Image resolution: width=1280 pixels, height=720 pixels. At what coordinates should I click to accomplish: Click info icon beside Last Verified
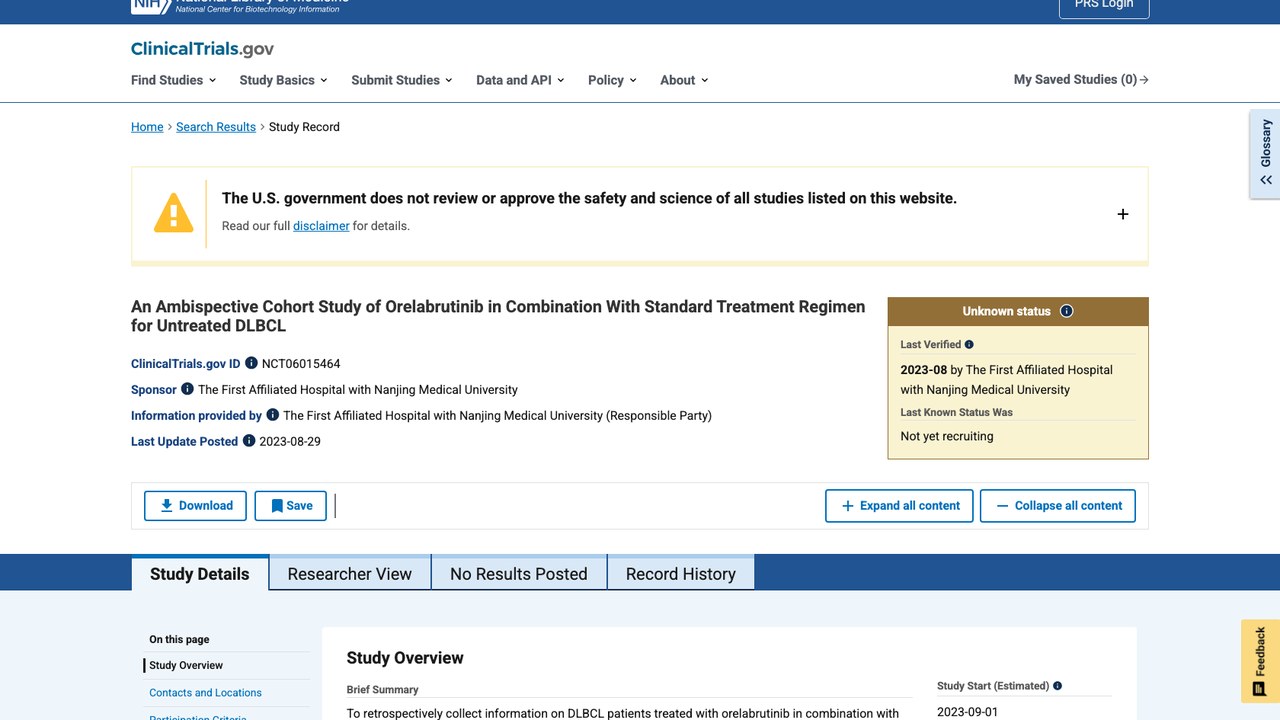[969, 345]
